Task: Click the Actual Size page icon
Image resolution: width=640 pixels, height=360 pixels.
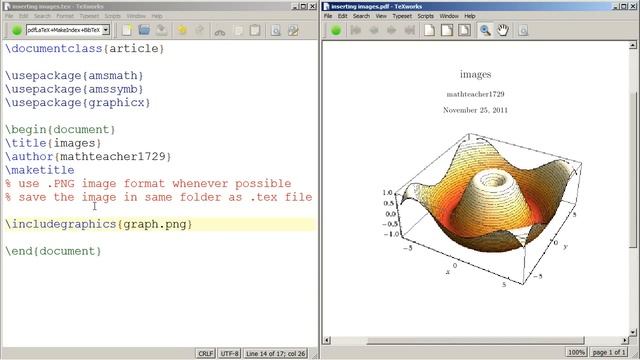Action: (x=429, y=30)
